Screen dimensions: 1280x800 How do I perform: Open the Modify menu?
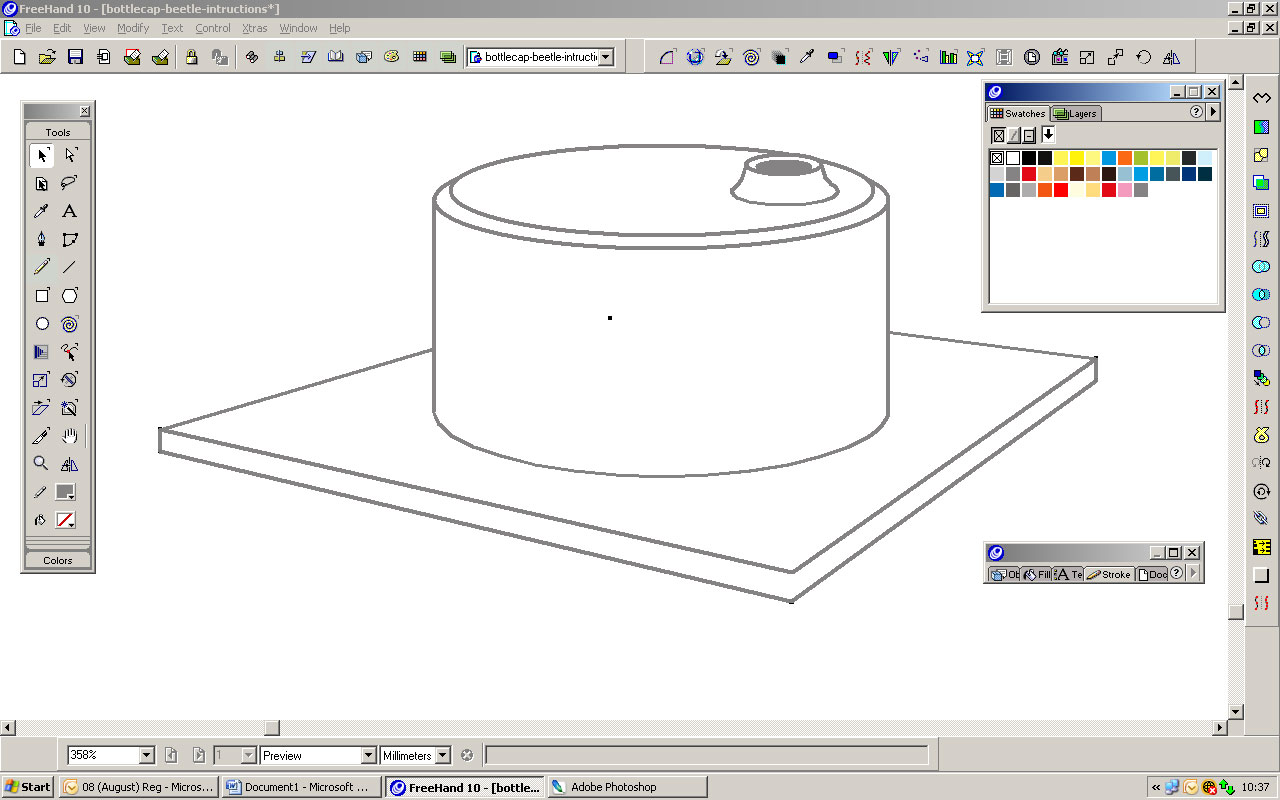click(132, 28)
